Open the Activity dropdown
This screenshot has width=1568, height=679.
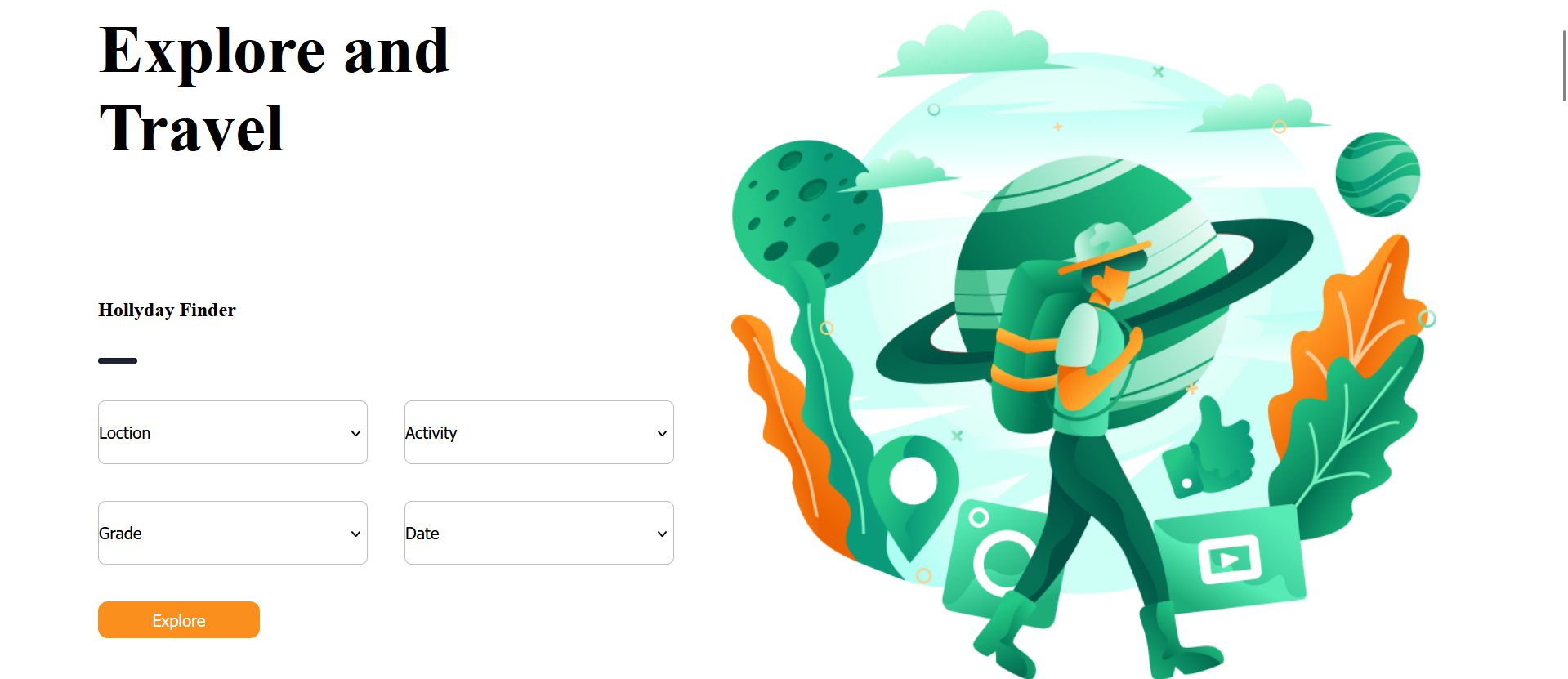click(539, 432)
